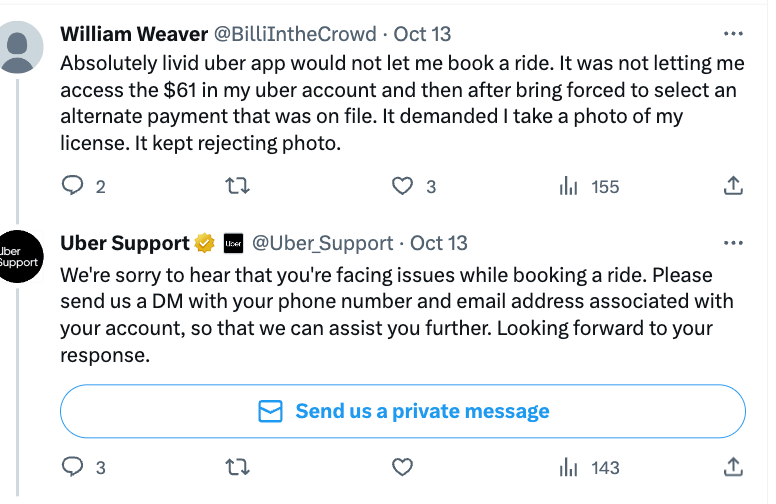Like William Weaver's tweet
The width and height of the screenshot is (776, 504).
(x=402, y=186)
